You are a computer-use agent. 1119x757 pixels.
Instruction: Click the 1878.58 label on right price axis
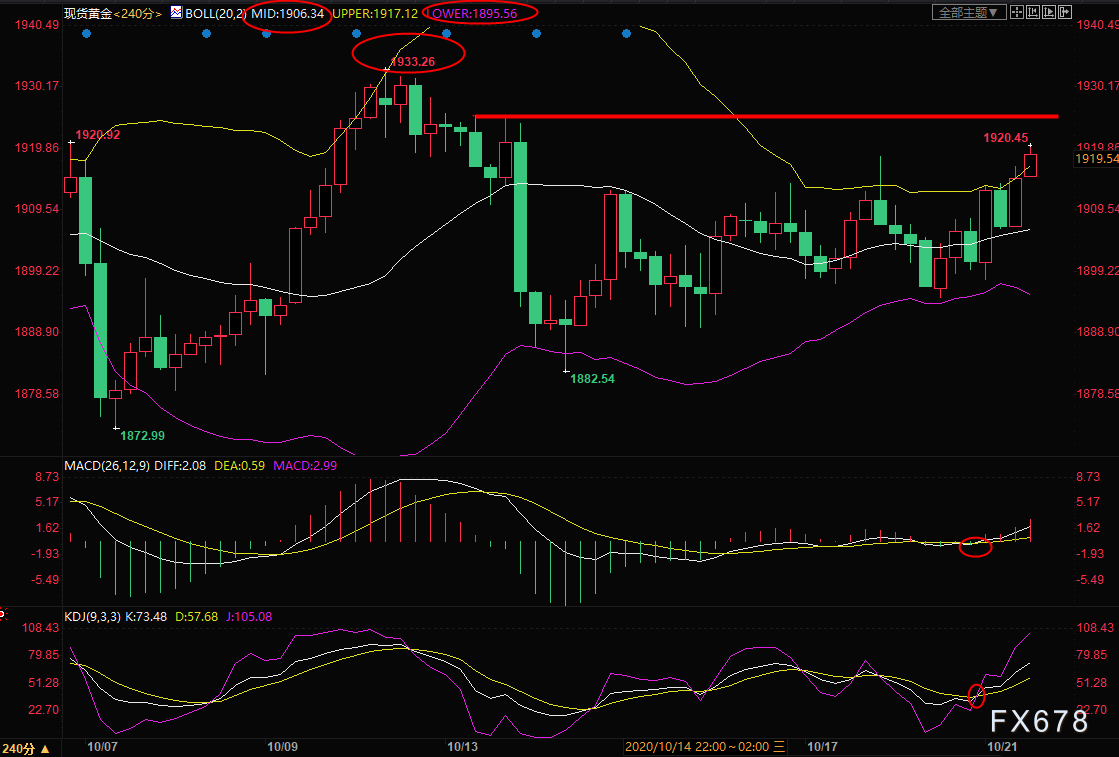coord(1098,394)
